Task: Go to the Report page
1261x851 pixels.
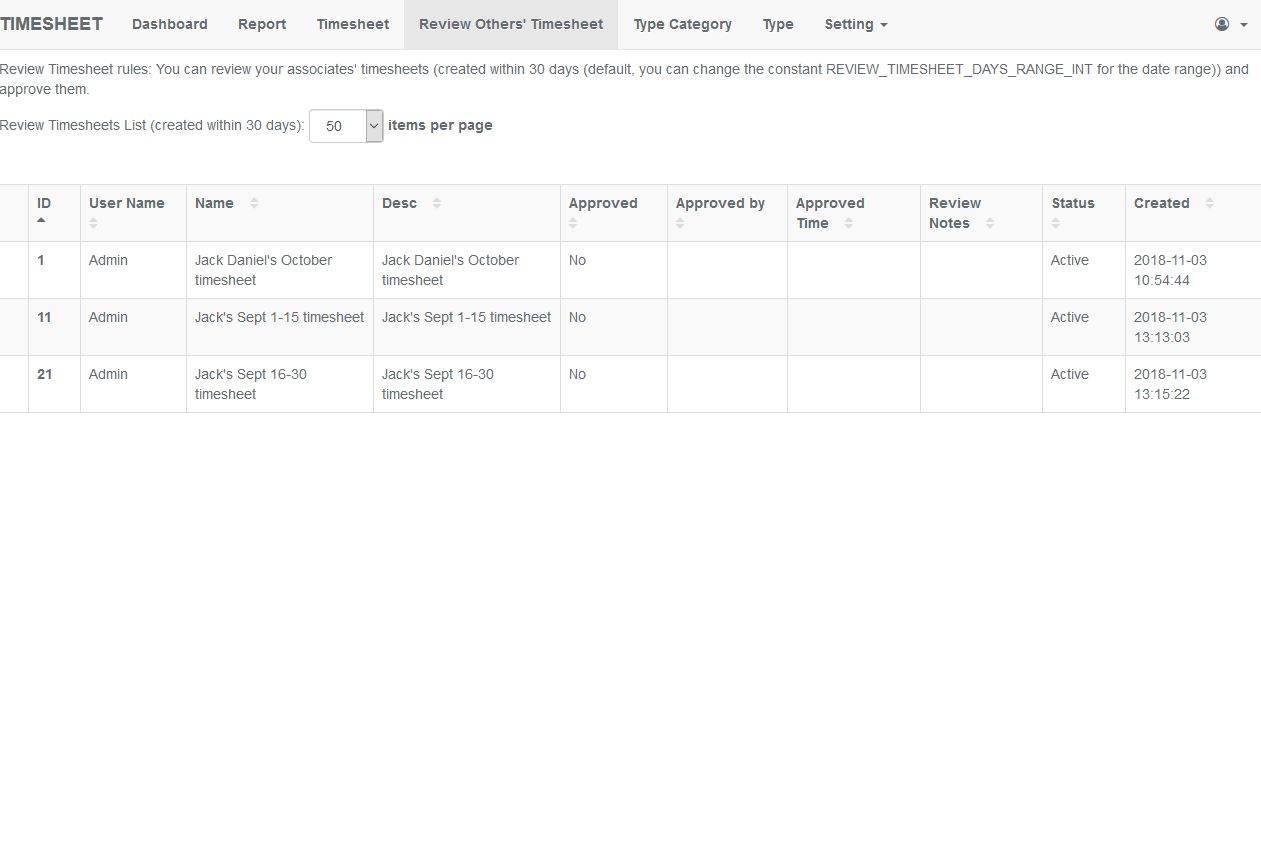Action: click(261, 24)
